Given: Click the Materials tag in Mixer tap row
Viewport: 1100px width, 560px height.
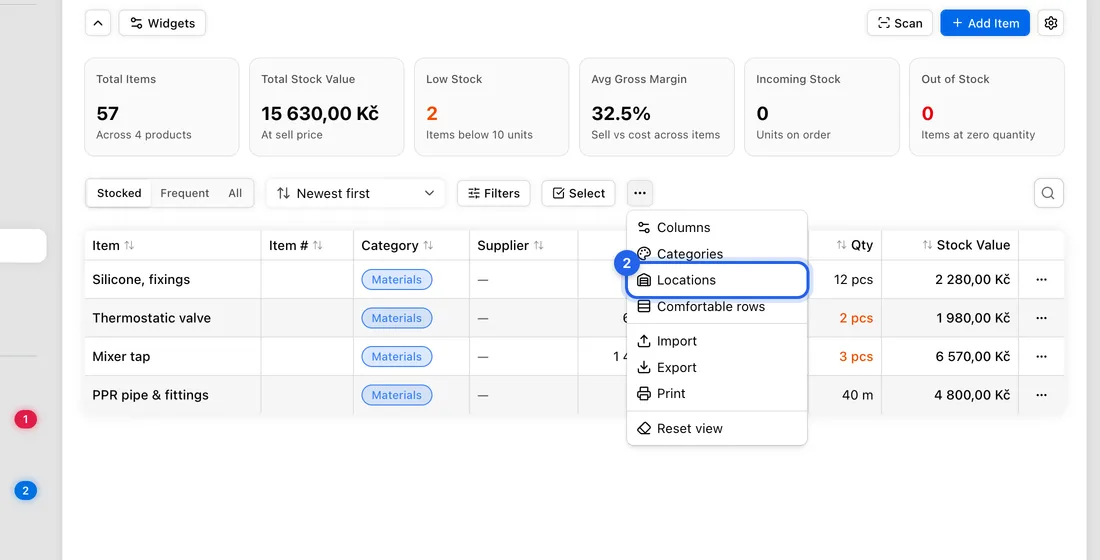Looking at the screenshot, I should [397, 356].
